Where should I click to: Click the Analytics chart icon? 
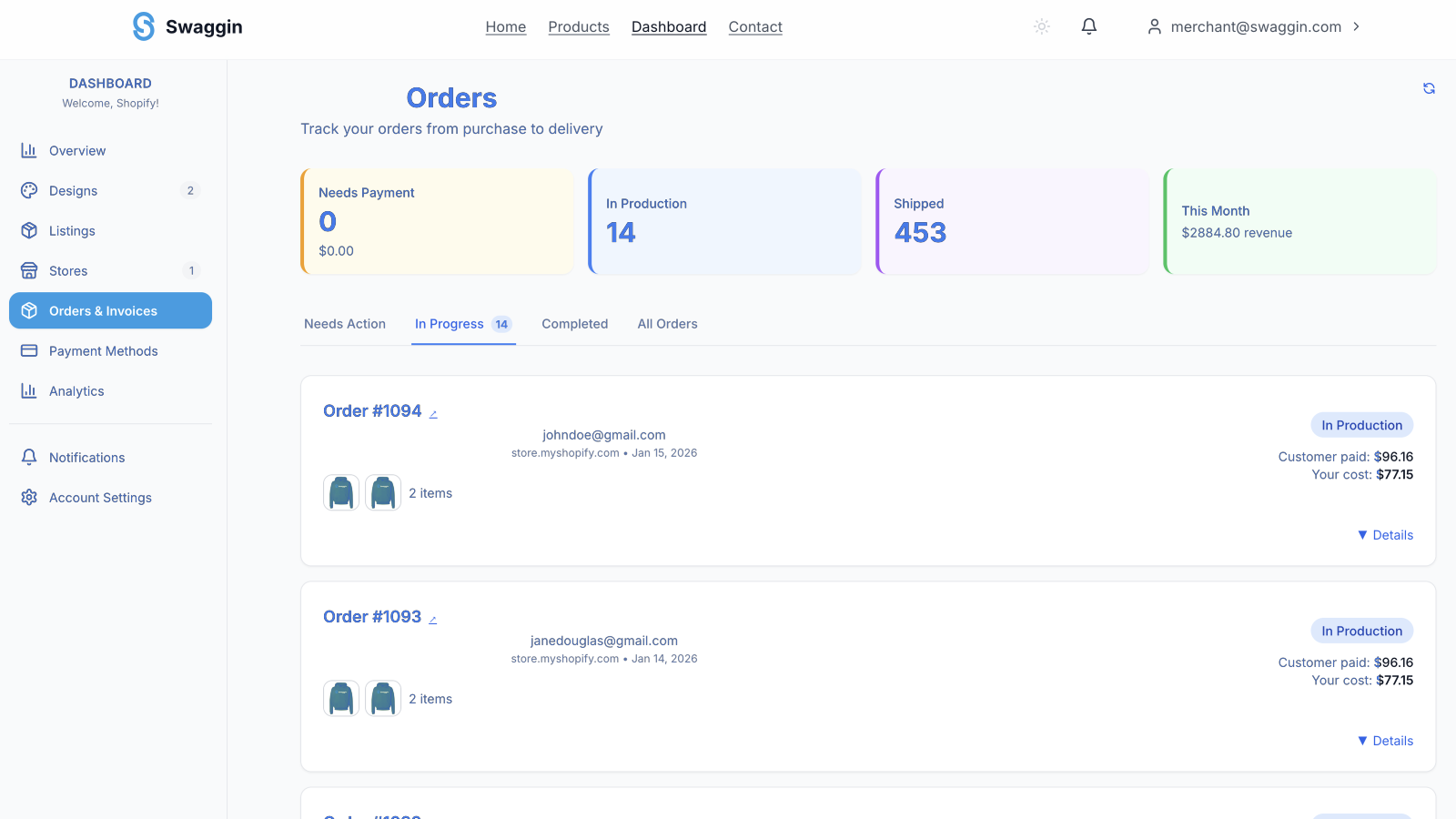pos(29,390)
